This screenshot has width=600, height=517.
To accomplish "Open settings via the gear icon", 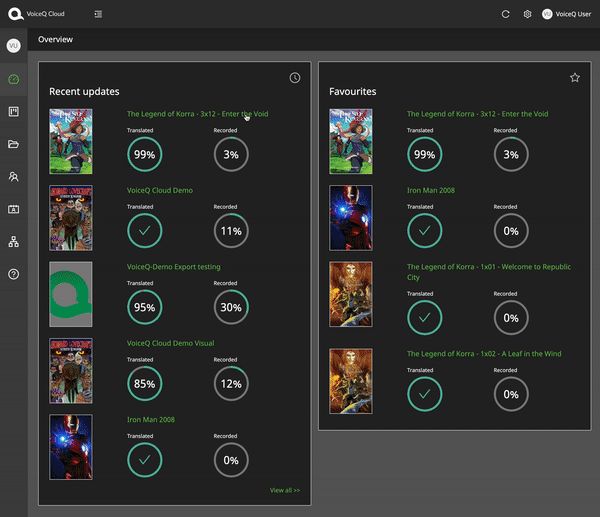I will (x=527, y=14).
